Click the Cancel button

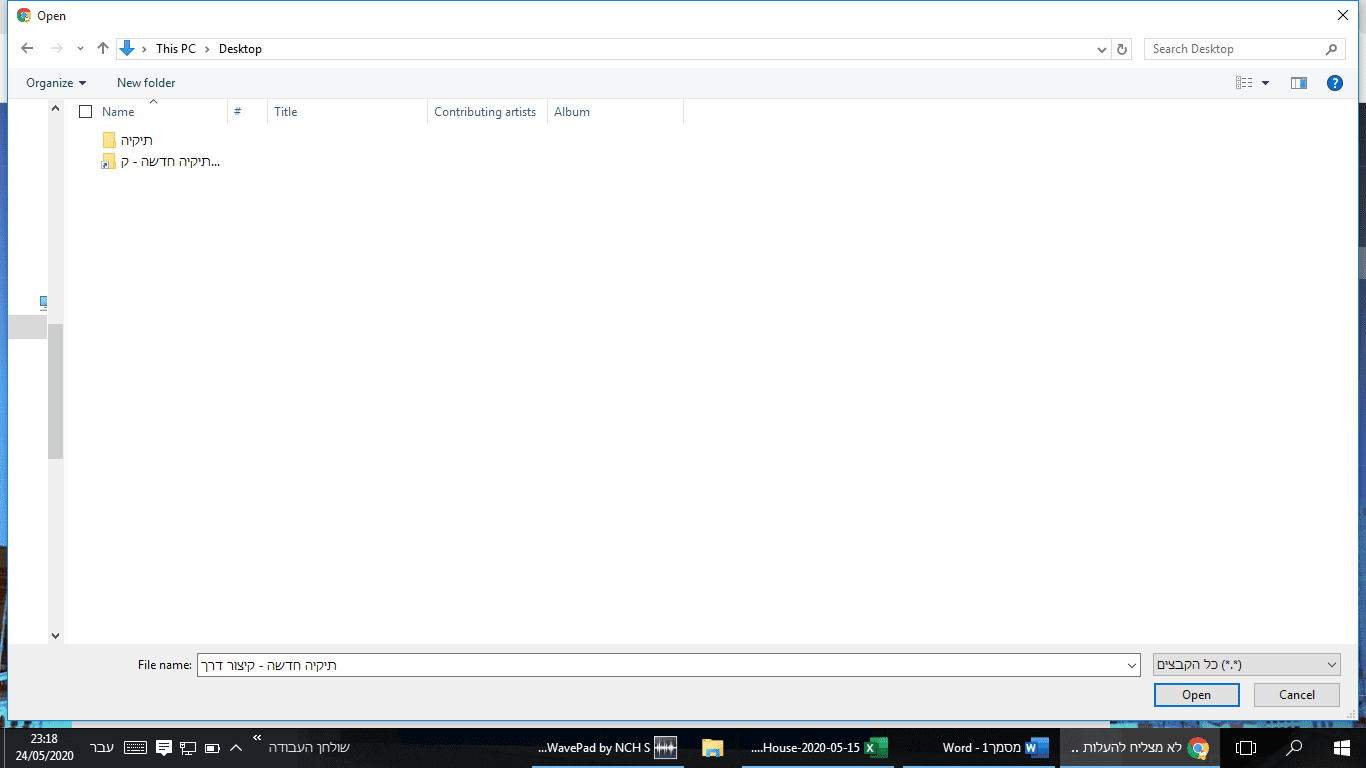pos(1297,695)
